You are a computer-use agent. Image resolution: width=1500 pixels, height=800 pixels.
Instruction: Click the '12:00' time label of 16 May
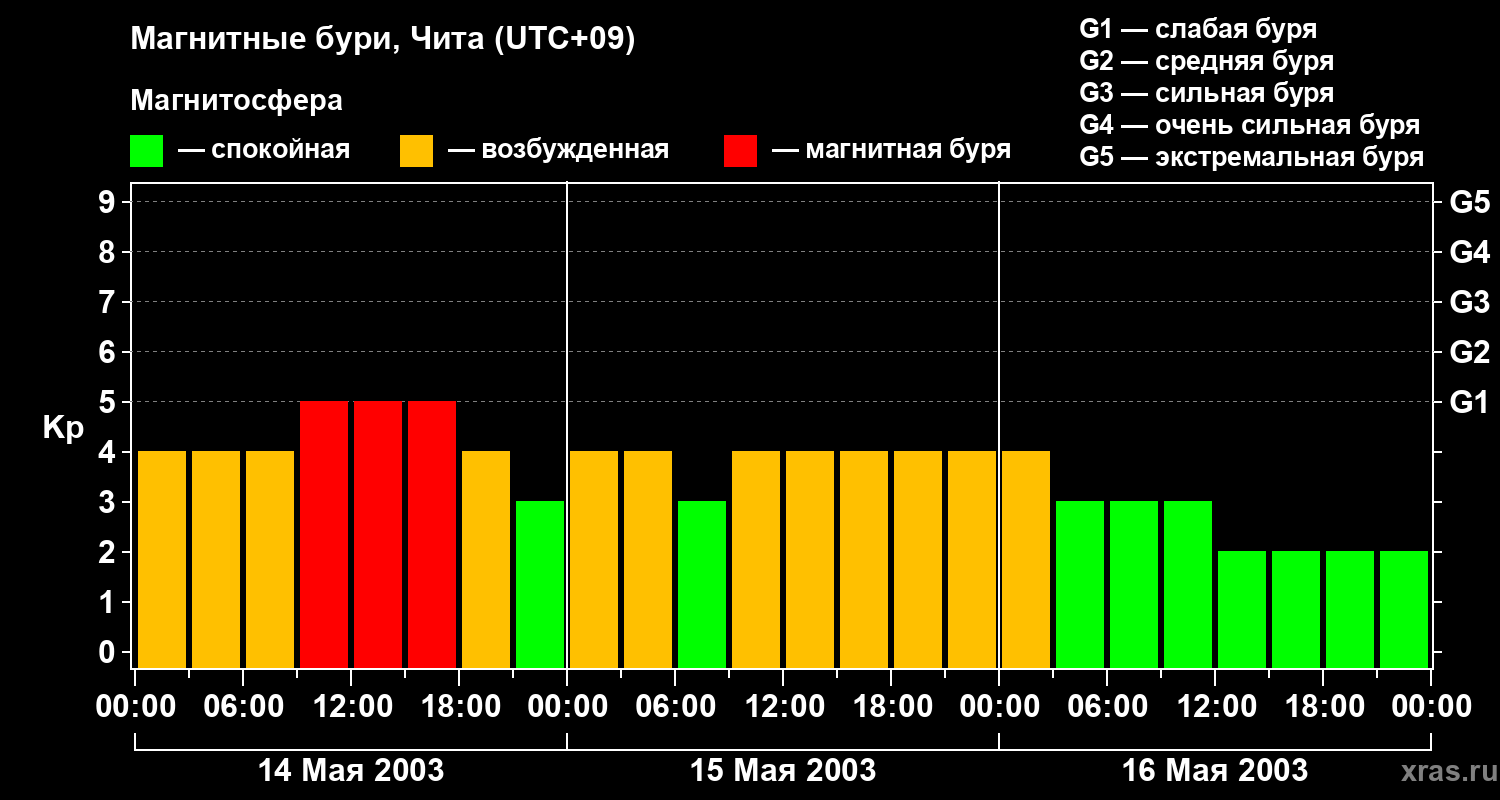[1215, 707]
